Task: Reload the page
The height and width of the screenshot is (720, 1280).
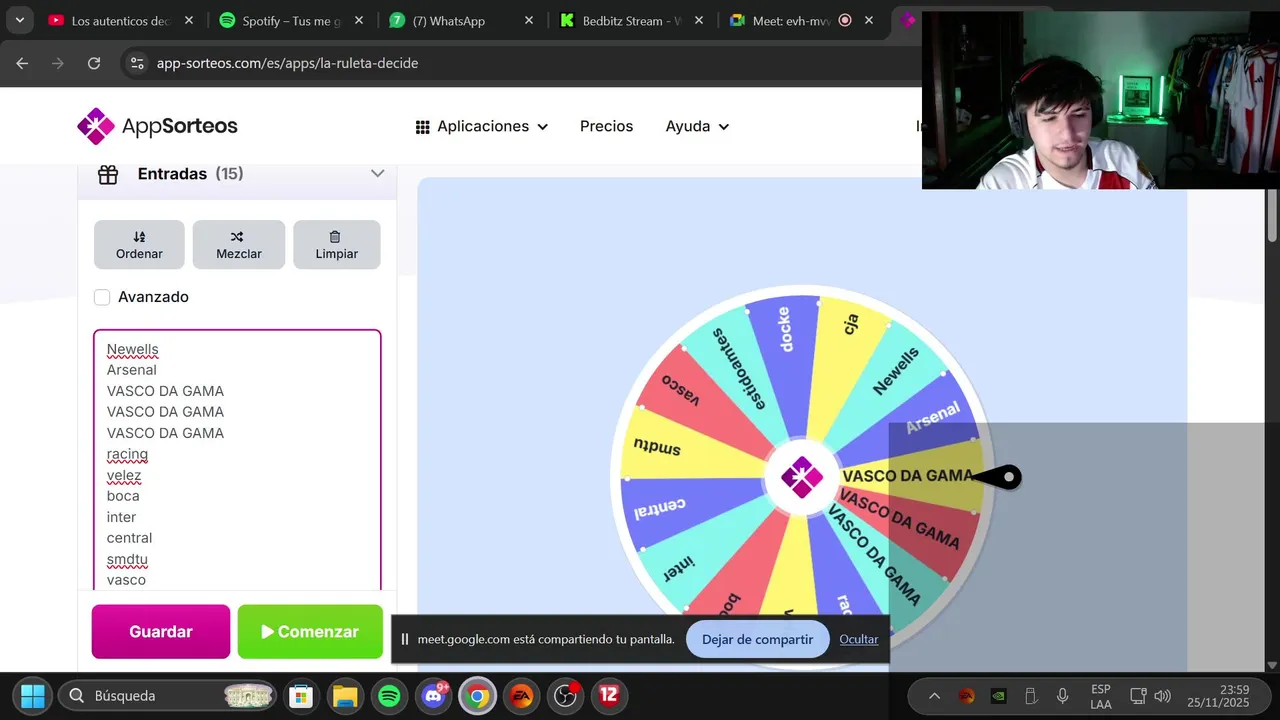Action: click(x=94, y=63)
